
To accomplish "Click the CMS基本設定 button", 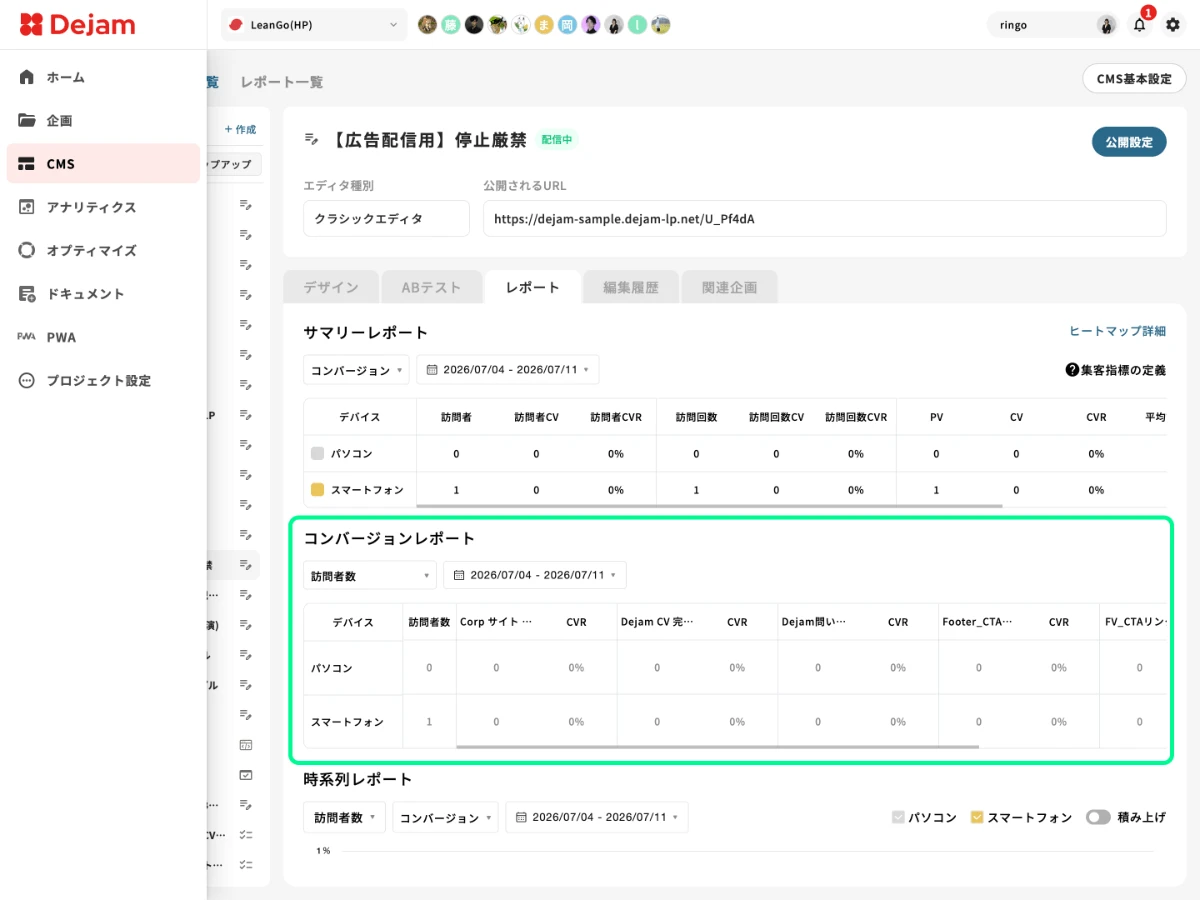I will [x=1134, y=78].
